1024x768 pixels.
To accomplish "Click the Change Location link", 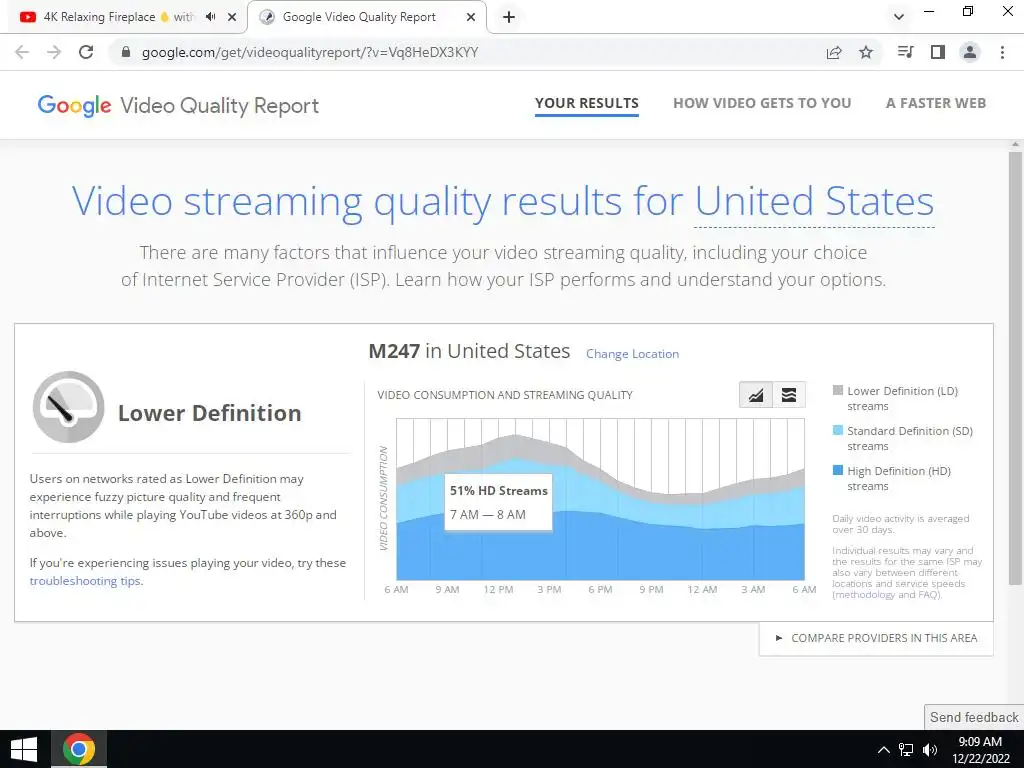I will [632, 354].
